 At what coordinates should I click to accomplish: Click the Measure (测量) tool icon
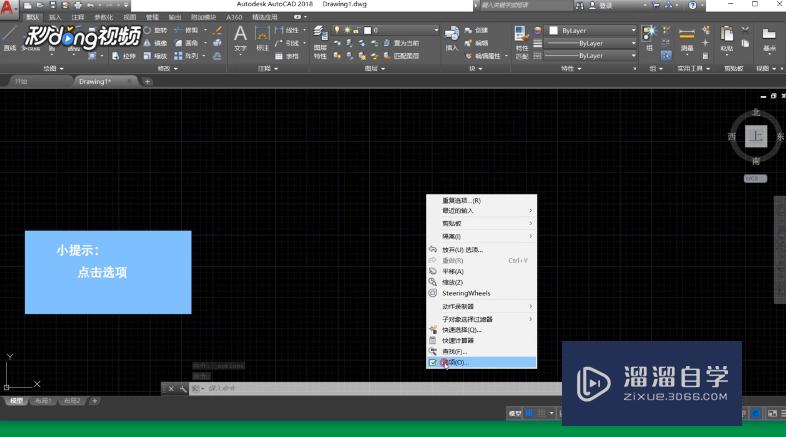click(687, 35)
